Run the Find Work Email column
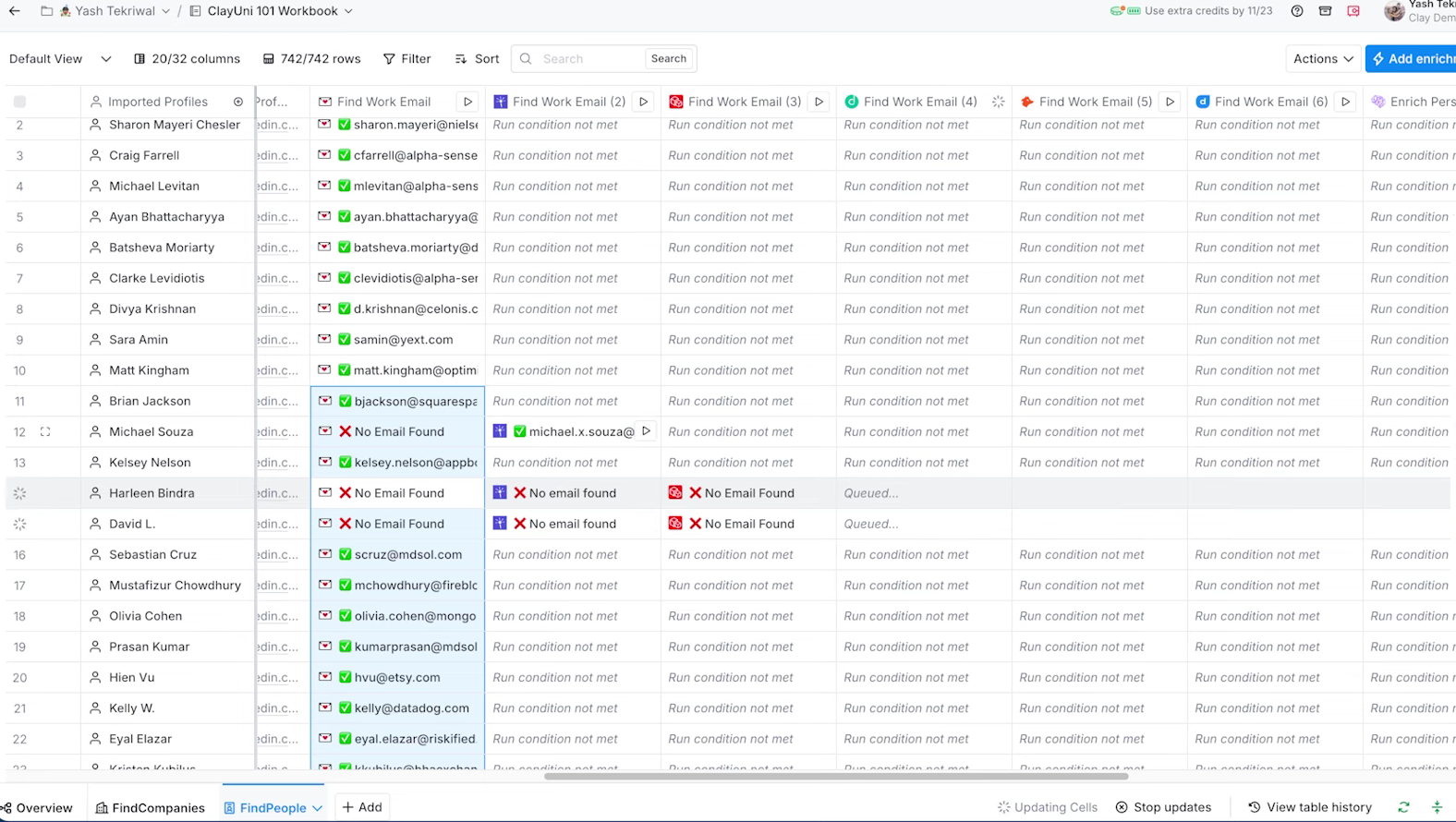Image resolution: width=1456 pixels, height=822 pixels. [468, 102]
